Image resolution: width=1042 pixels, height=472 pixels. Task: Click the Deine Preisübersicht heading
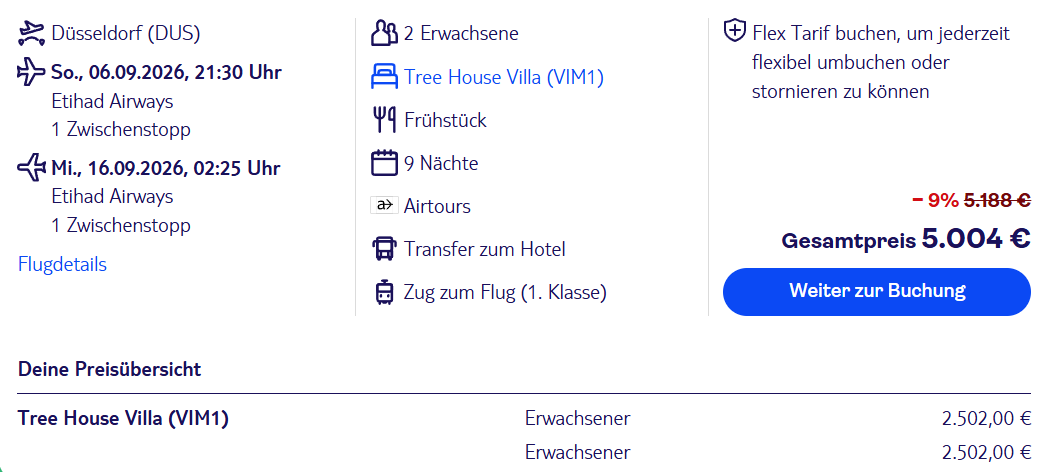point(109,369)
